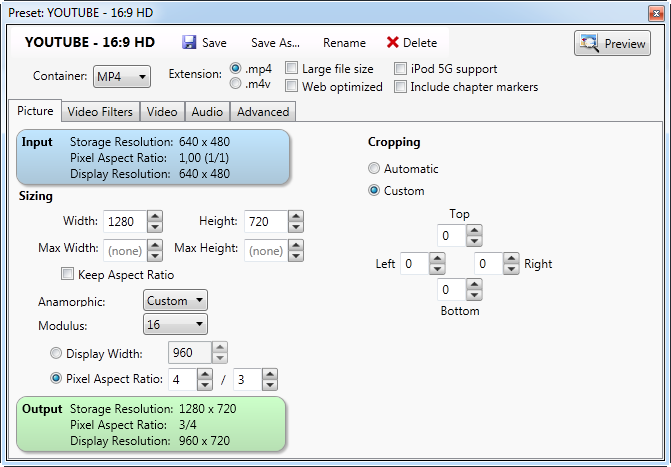Viewport: 671px width, 467px height.
Task: Decrease Left cropping value
Action: pos(437,269)
